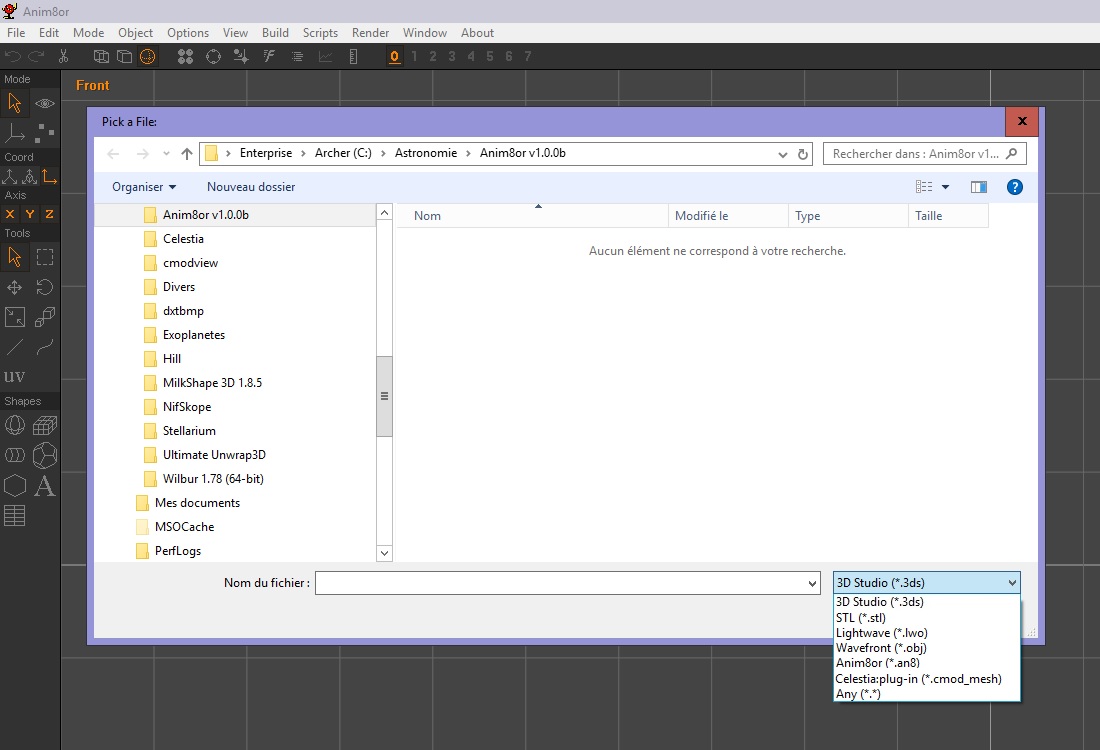Image resolution: width=1100 pixels, height=750 pixels.
Task: Open the File menu
Action: click(x=16, y=33)
